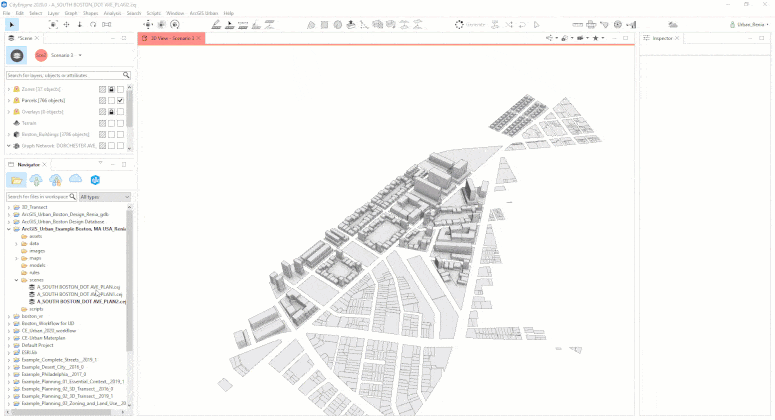Expand the Overlays layer
This screenshot has height=420, width=775.
[9, 112]
